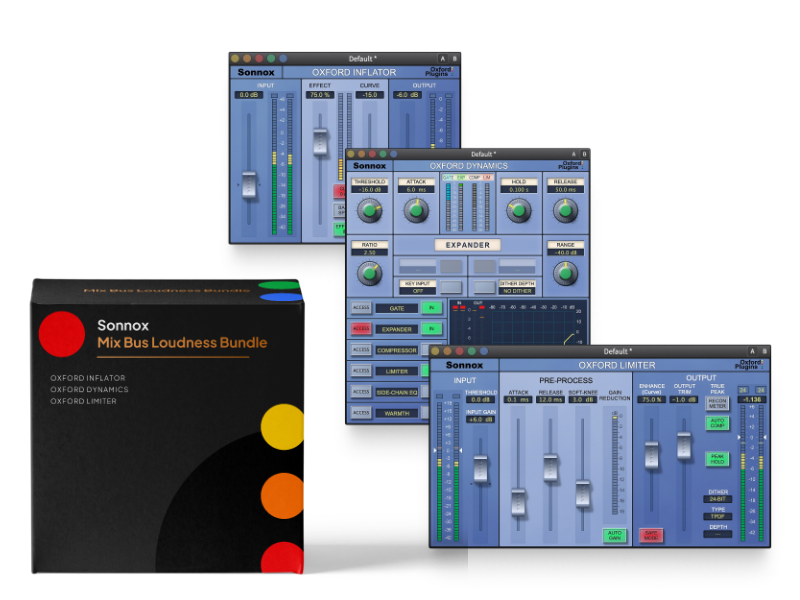Click Output Trim -1.0 dB value in Limiter
Viewport: 800px width, 600px height.
pos(684,399)
